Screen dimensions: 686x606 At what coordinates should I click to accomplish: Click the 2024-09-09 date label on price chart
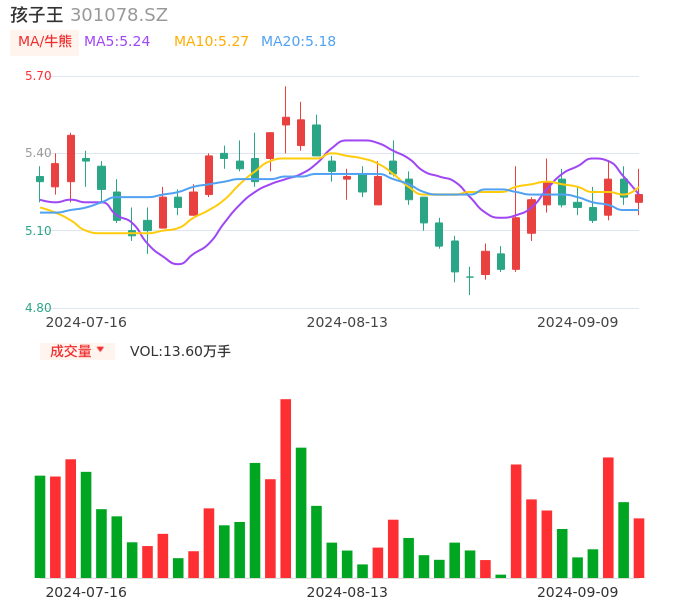(577, 322)
